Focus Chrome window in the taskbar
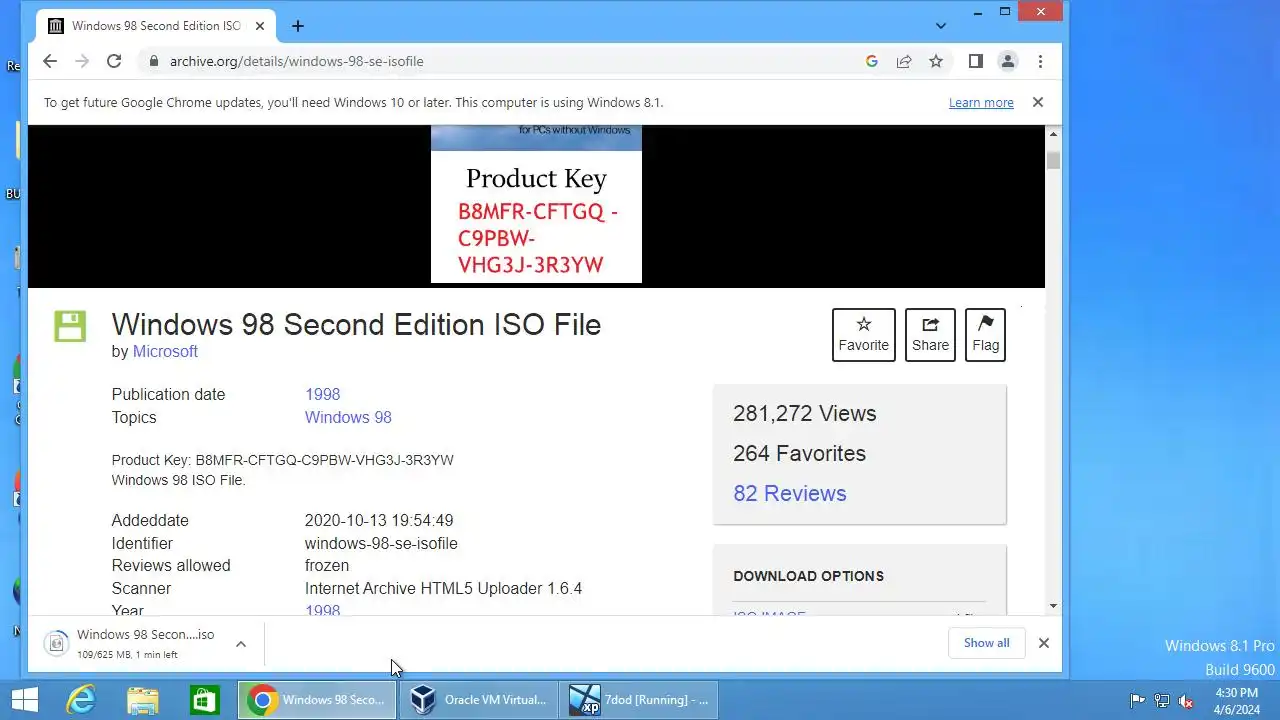1280x720 pixels. click(x=317, y=700)
